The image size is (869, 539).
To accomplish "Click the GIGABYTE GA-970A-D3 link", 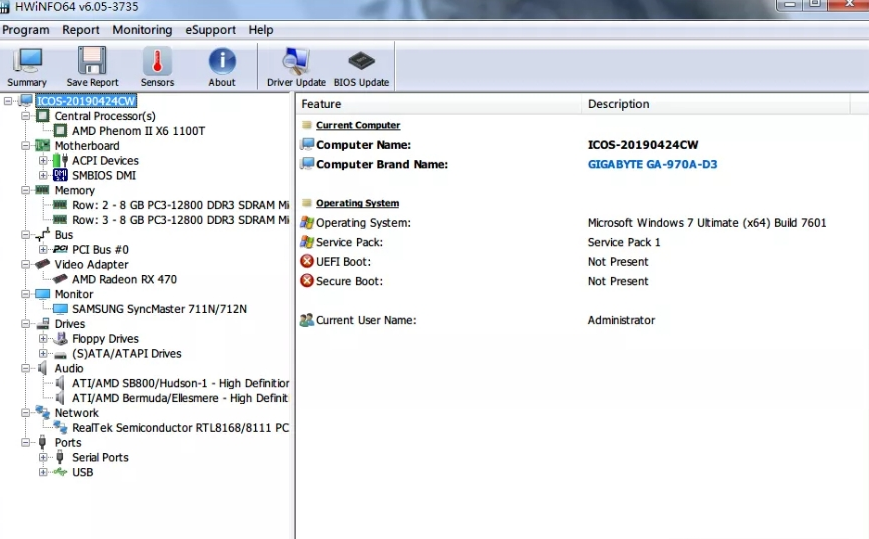I will pyautogui.click(x=652, y=164).
